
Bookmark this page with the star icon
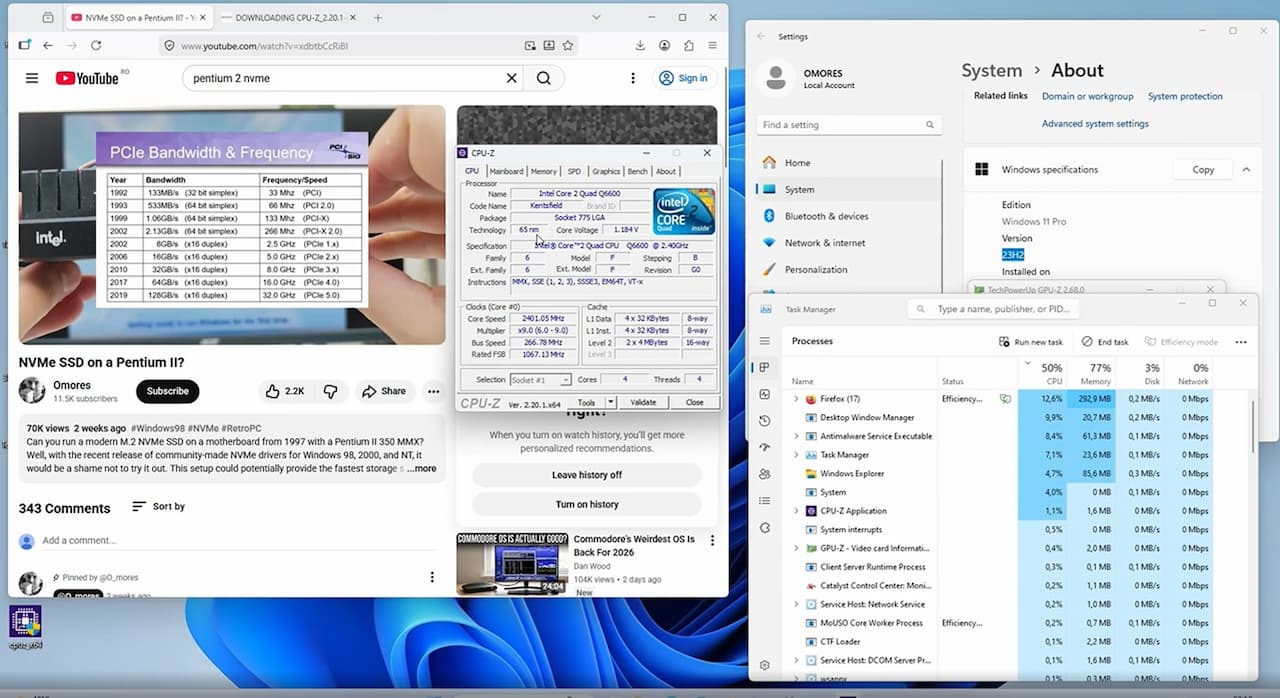click(x=568, y=45)
